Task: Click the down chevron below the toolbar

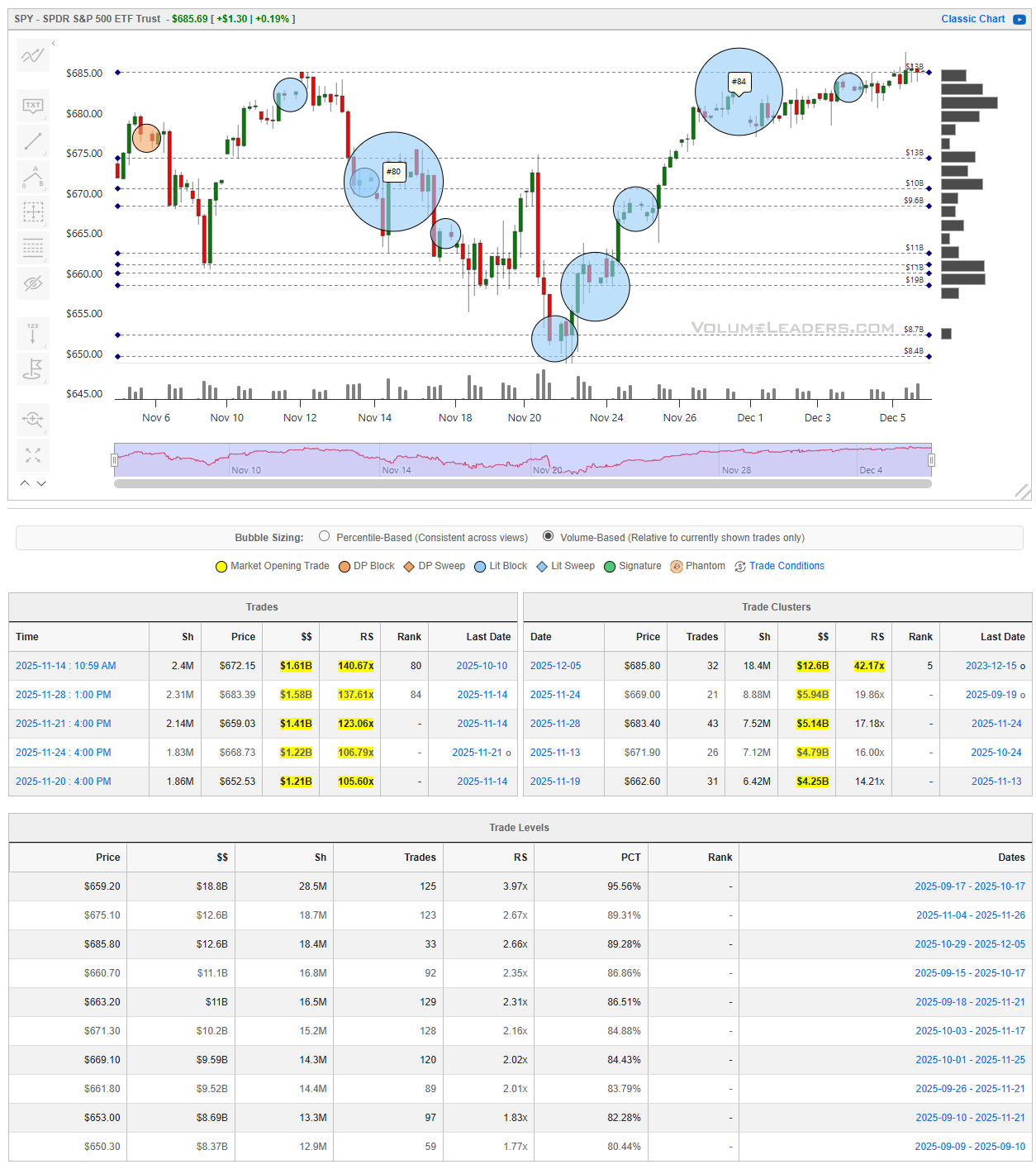Action: (x=41, y=483)
